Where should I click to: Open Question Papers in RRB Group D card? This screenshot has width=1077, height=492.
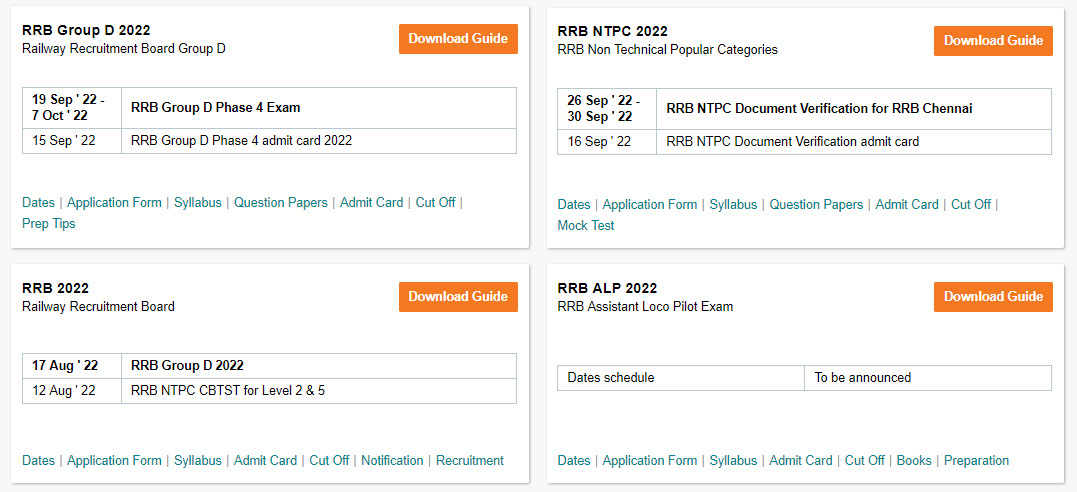[x=280, y=202]
